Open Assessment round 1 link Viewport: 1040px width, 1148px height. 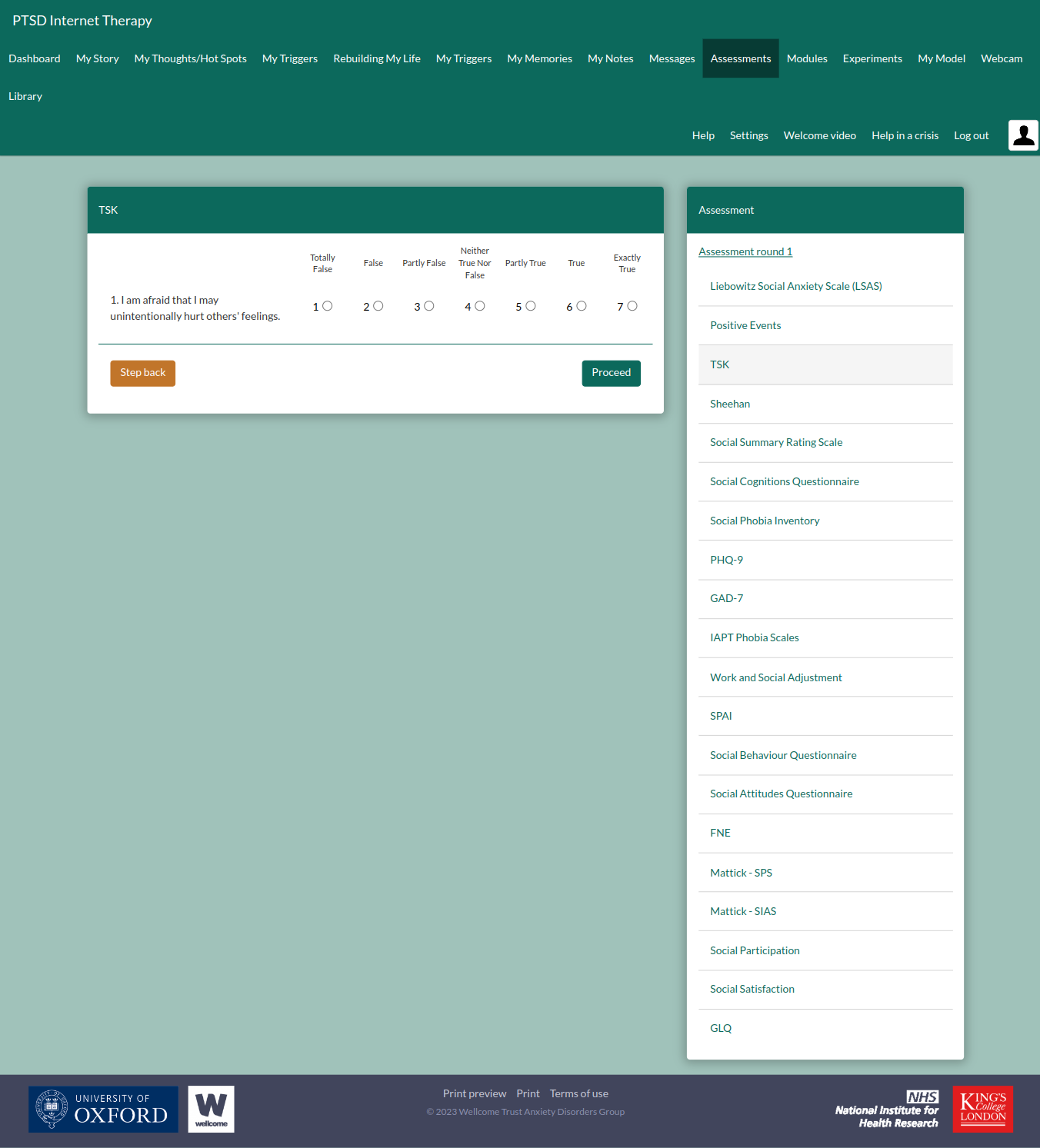pos(745,251)
